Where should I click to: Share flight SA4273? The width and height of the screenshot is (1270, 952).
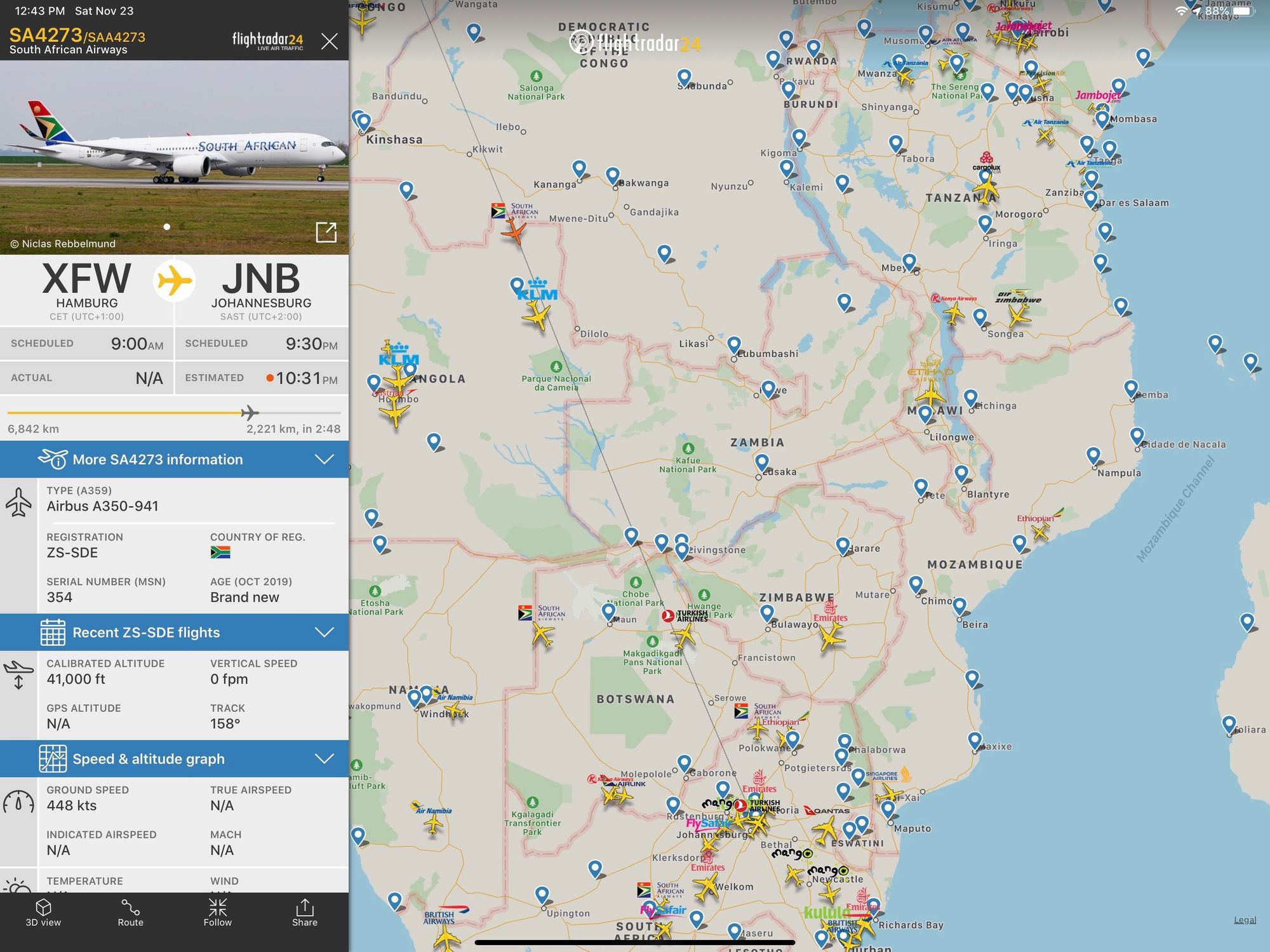click(304, 913)
